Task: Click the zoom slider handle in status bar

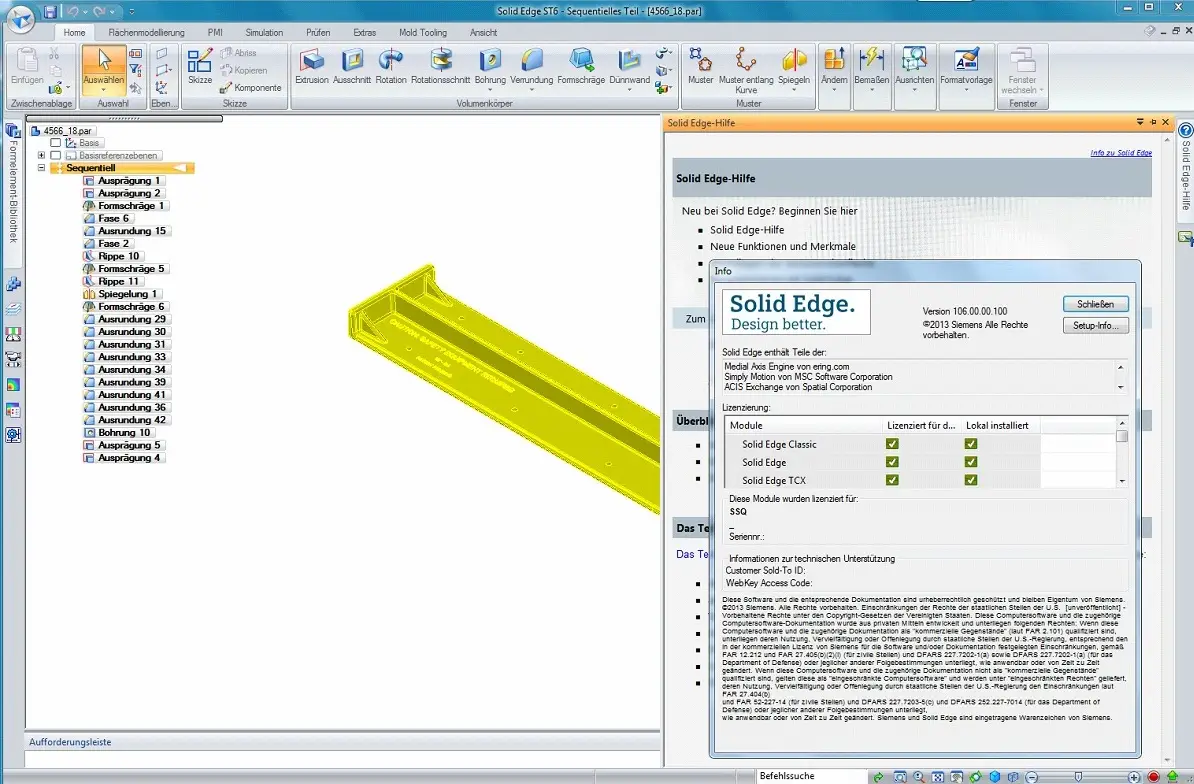Action: point(1078,777)
